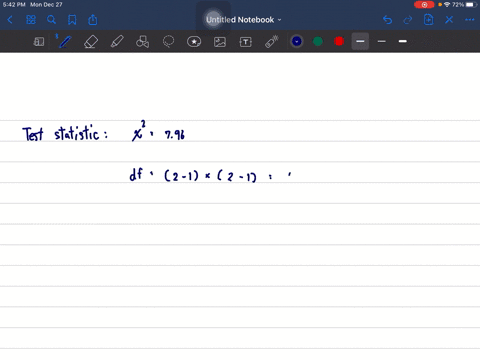This screenshot has height=360, width=480.
Task: Open the share and export menu
Action: click(x=93, y=20)
